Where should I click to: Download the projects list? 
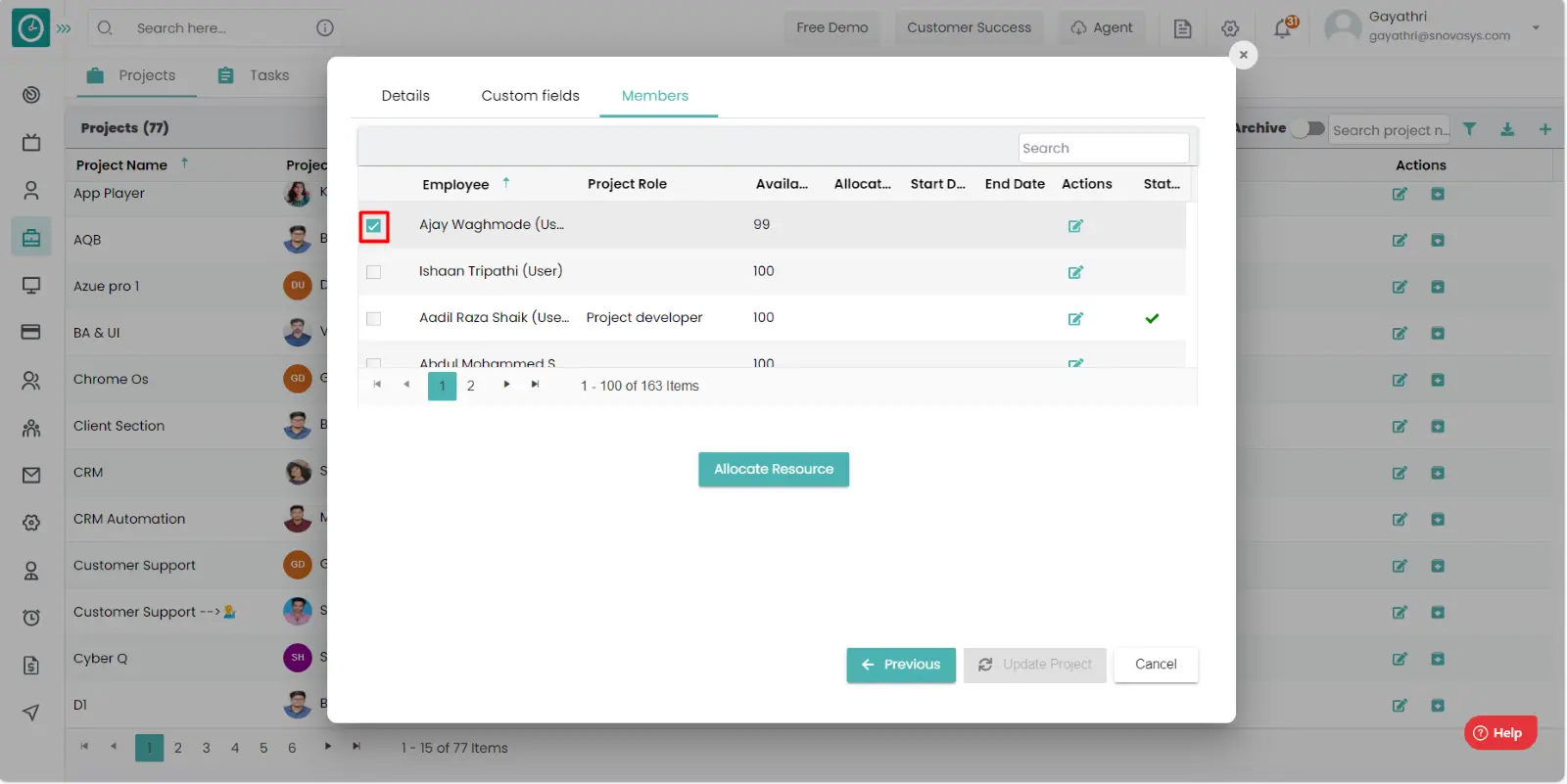coord(1507,129)
